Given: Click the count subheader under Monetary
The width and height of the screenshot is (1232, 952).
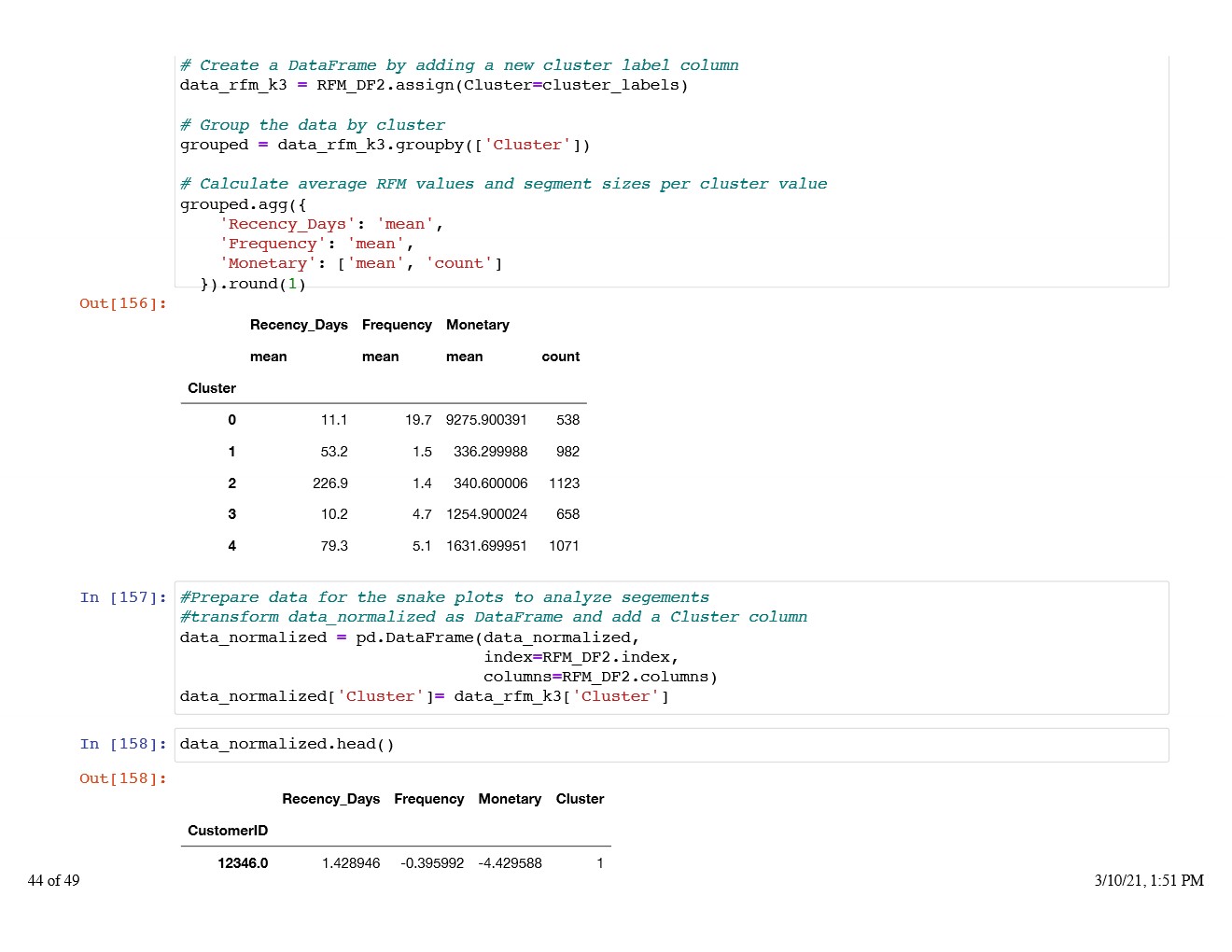Looking at the screenshot, I should pos(561,357).
